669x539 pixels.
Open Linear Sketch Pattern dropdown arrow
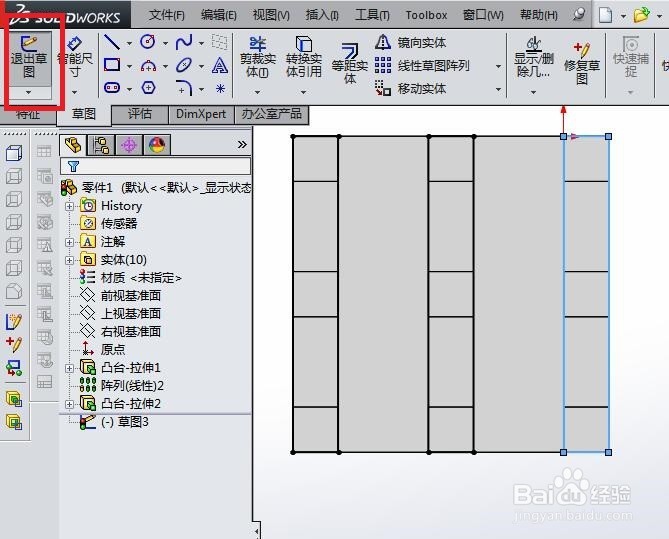(498, 66)
